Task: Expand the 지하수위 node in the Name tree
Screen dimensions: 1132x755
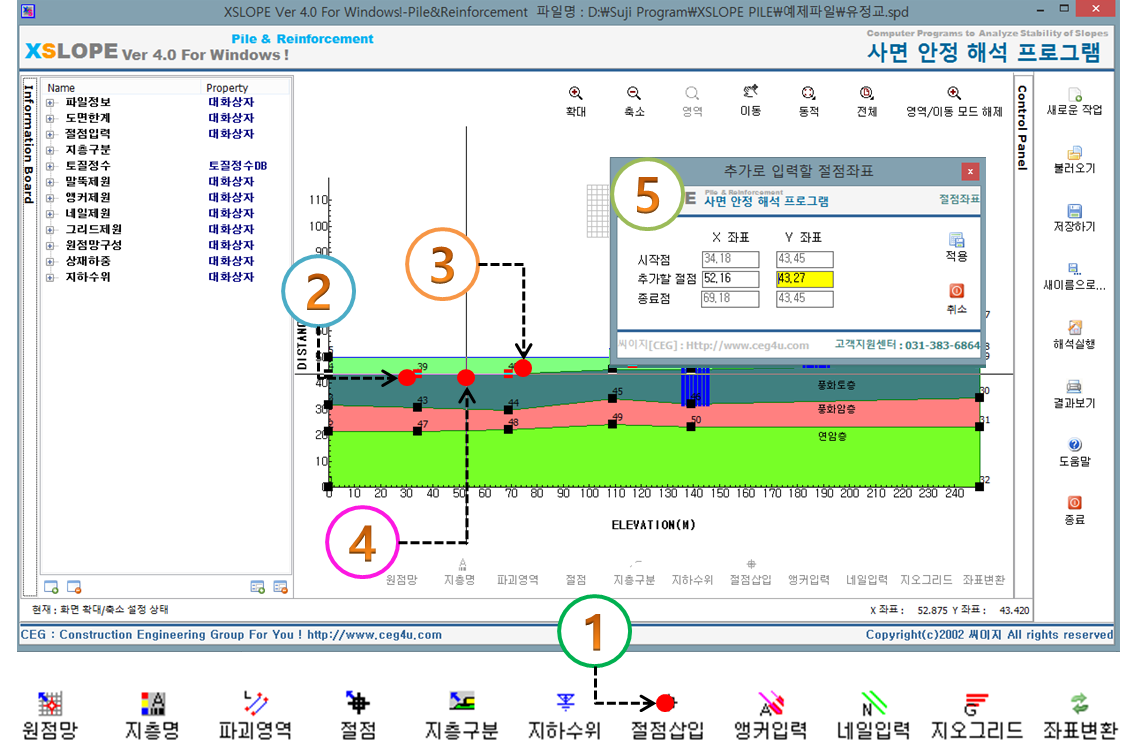Action: click(50, 277)
